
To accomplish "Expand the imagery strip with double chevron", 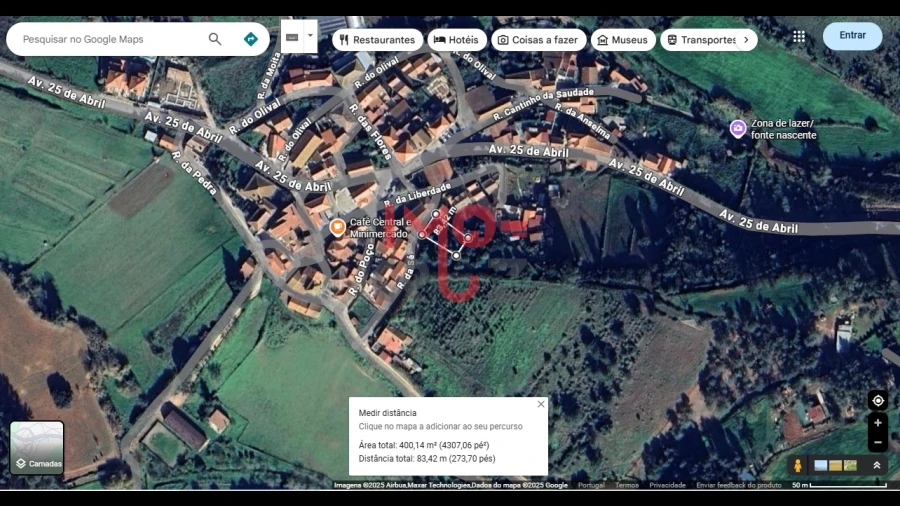I will click(877, 465).
